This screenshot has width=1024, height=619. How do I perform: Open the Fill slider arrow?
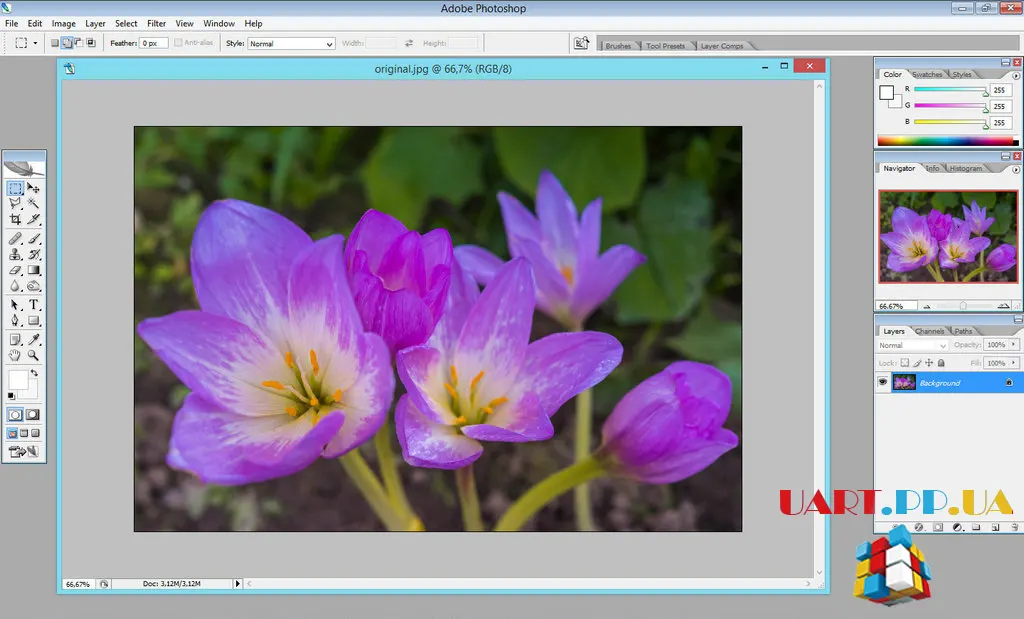(1014, 362)
